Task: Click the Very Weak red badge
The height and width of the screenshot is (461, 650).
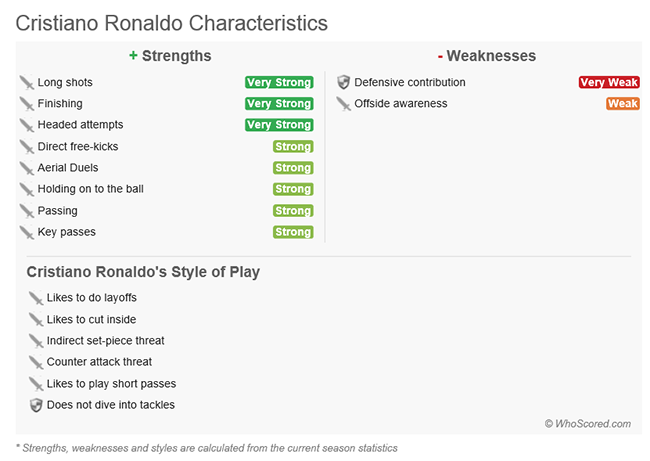Action: click(609, 82)
